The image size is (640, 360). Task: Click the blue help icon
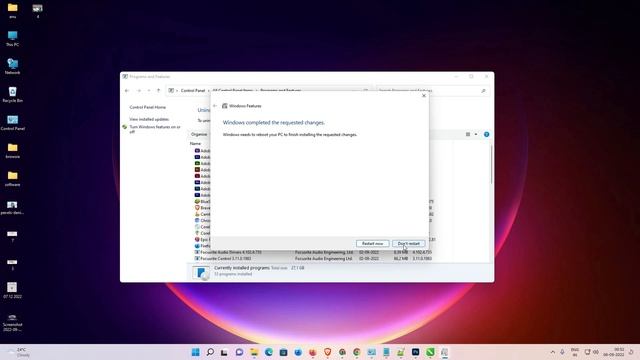pos(487,134)
